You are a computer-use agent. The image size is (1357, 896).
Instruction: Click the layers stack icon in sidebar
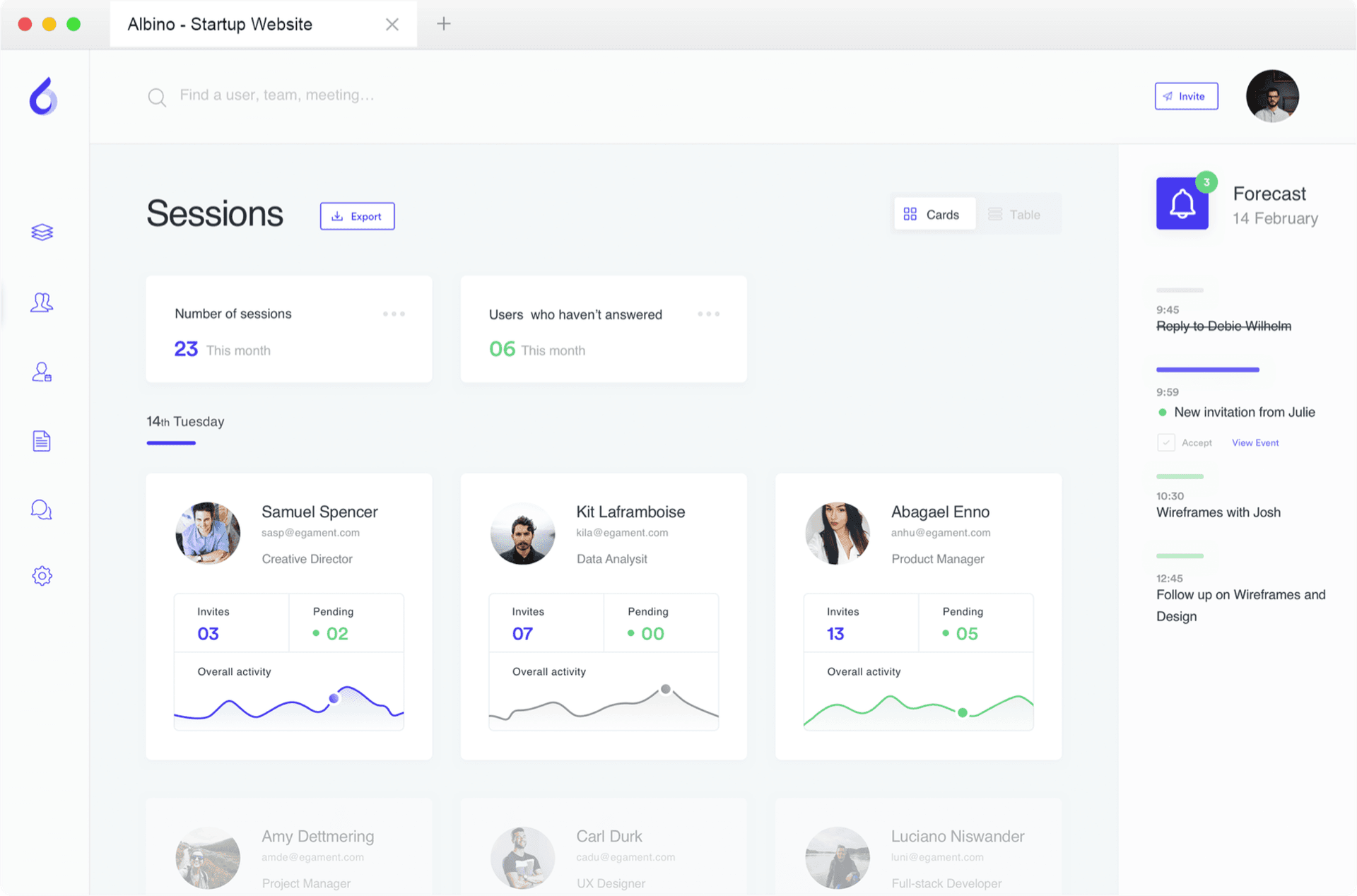pyautogui.click(x=41, y=231)
